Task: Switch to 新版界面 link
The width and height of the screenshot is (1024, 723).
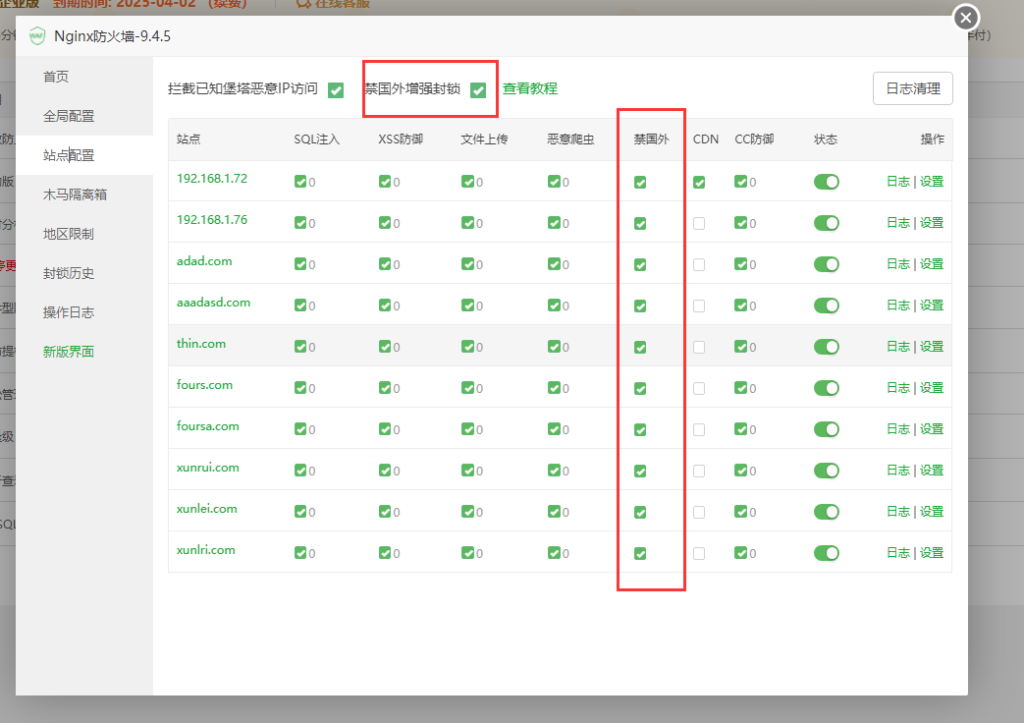Action: click(69, 351)
